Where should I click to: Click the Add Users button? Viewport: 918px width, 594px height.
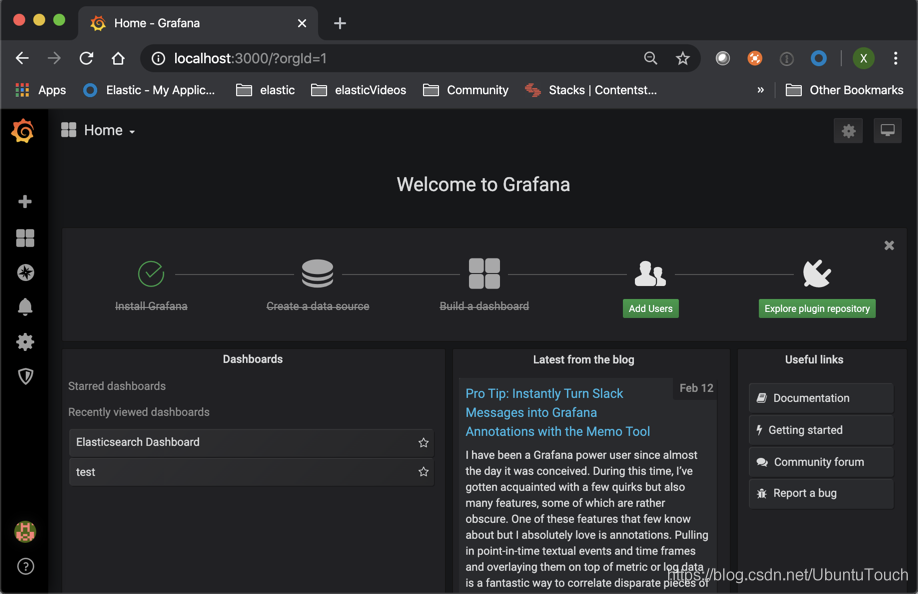pyautogui.click(x=650, y=308)
